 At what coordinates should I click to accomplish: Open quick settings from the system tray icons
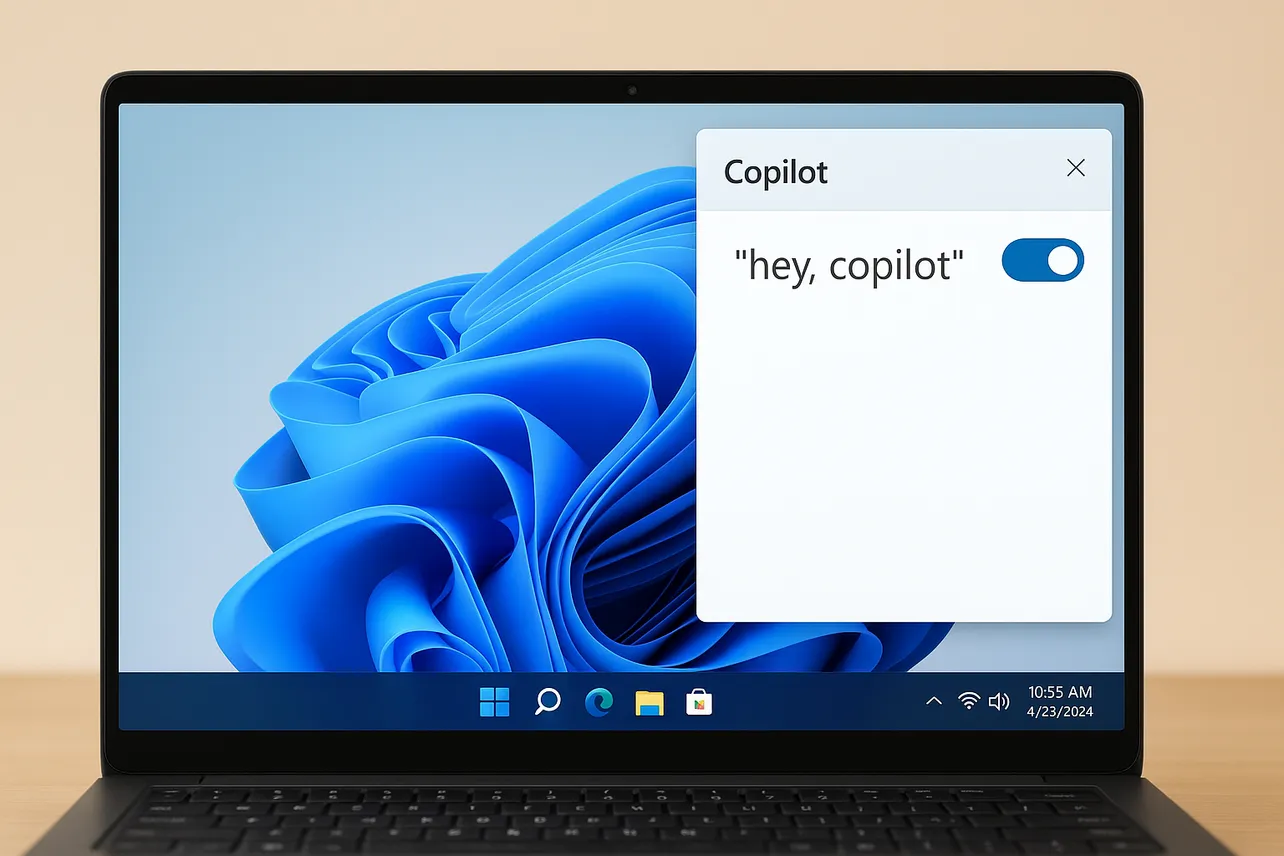coord(984,701)
